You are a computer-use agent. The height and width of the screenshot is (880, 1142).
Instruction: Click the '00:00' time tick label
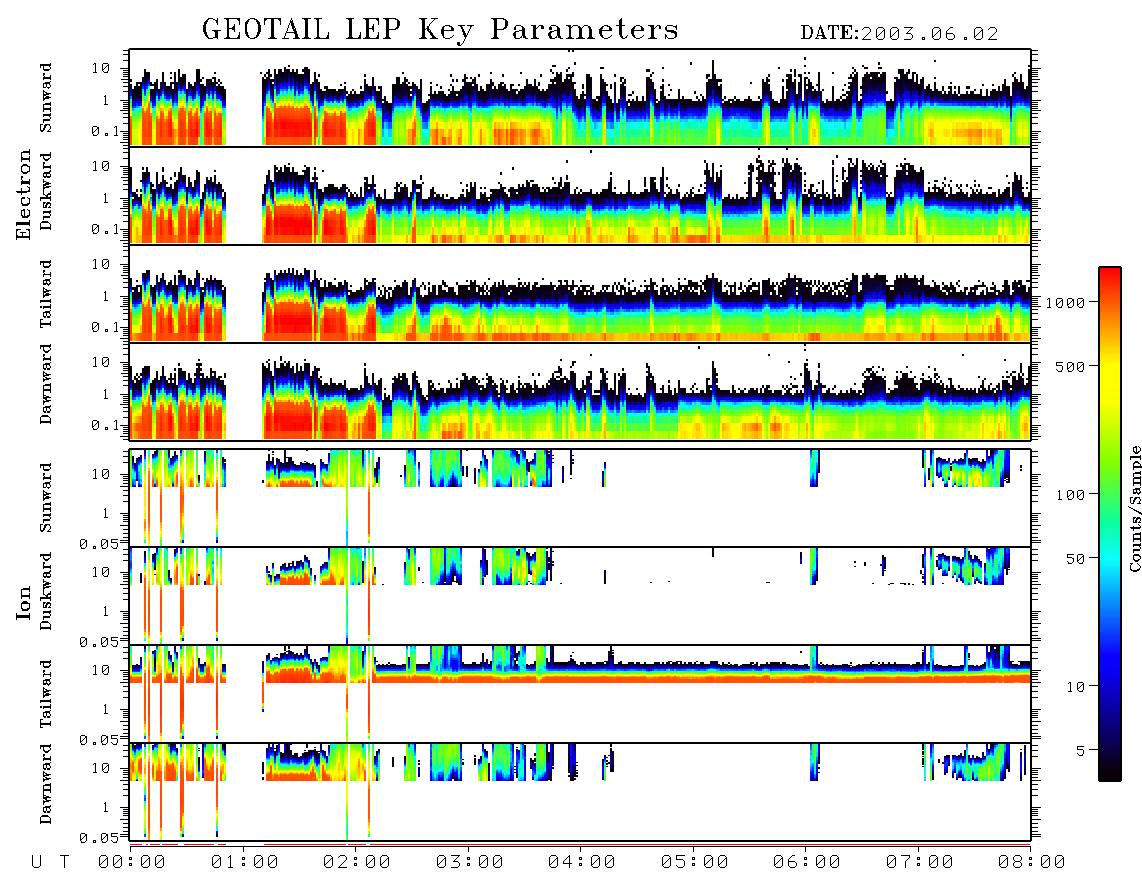pyautogui.click(x=132, y=862)
